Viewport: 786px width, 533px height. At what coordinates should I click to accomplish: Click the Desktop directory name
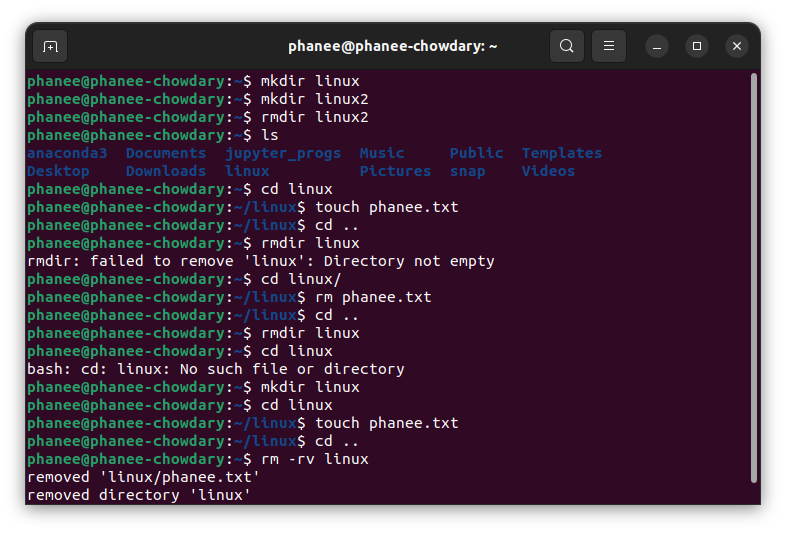[x=58, y=171]
